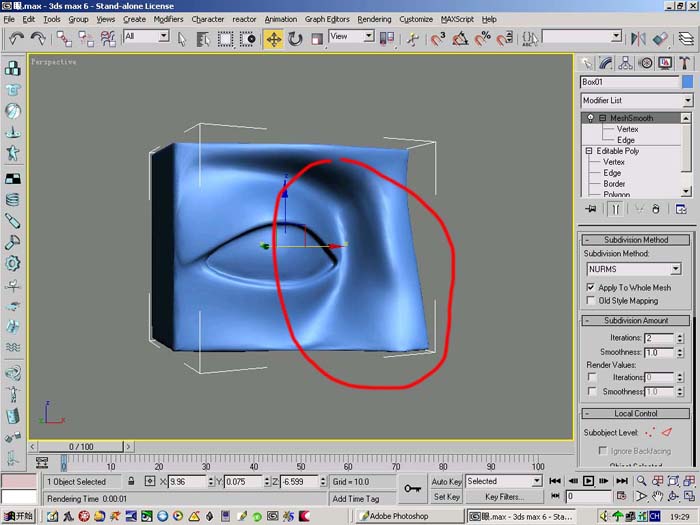Open the Rendering menu
This screenshot has width=700, height=525.
(x=374, y=19)
